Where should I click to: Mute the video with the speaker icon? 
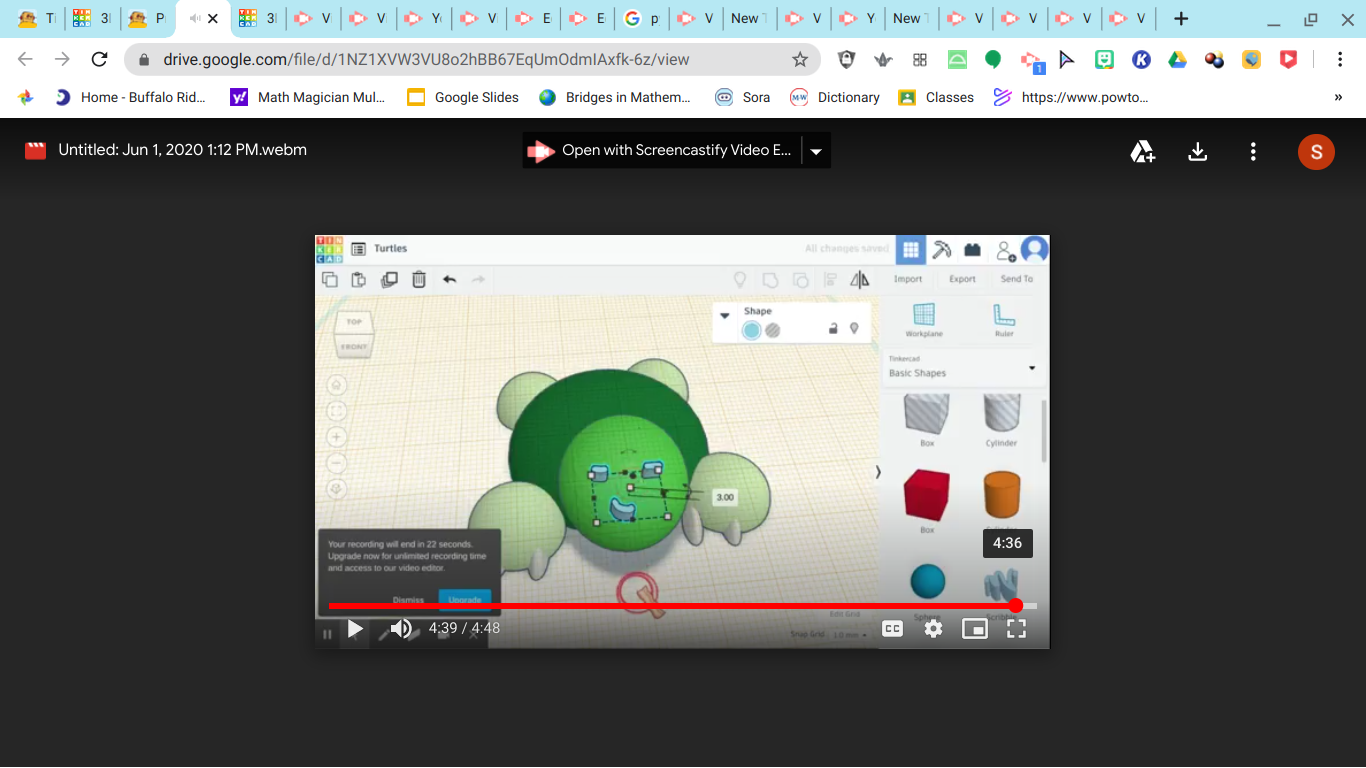tap(401, 629)
